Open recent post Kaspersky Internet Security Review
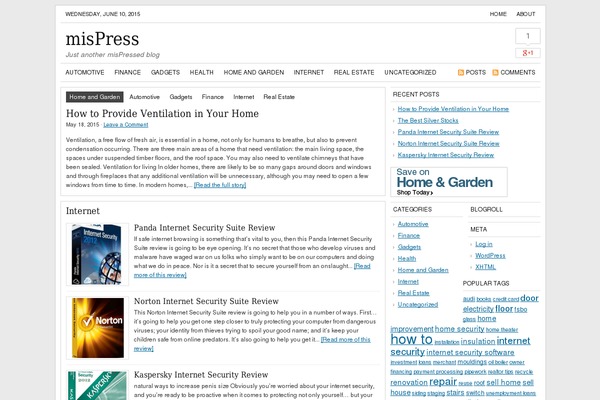The width and height of the screenshot is (600, 400). [446, 155]
